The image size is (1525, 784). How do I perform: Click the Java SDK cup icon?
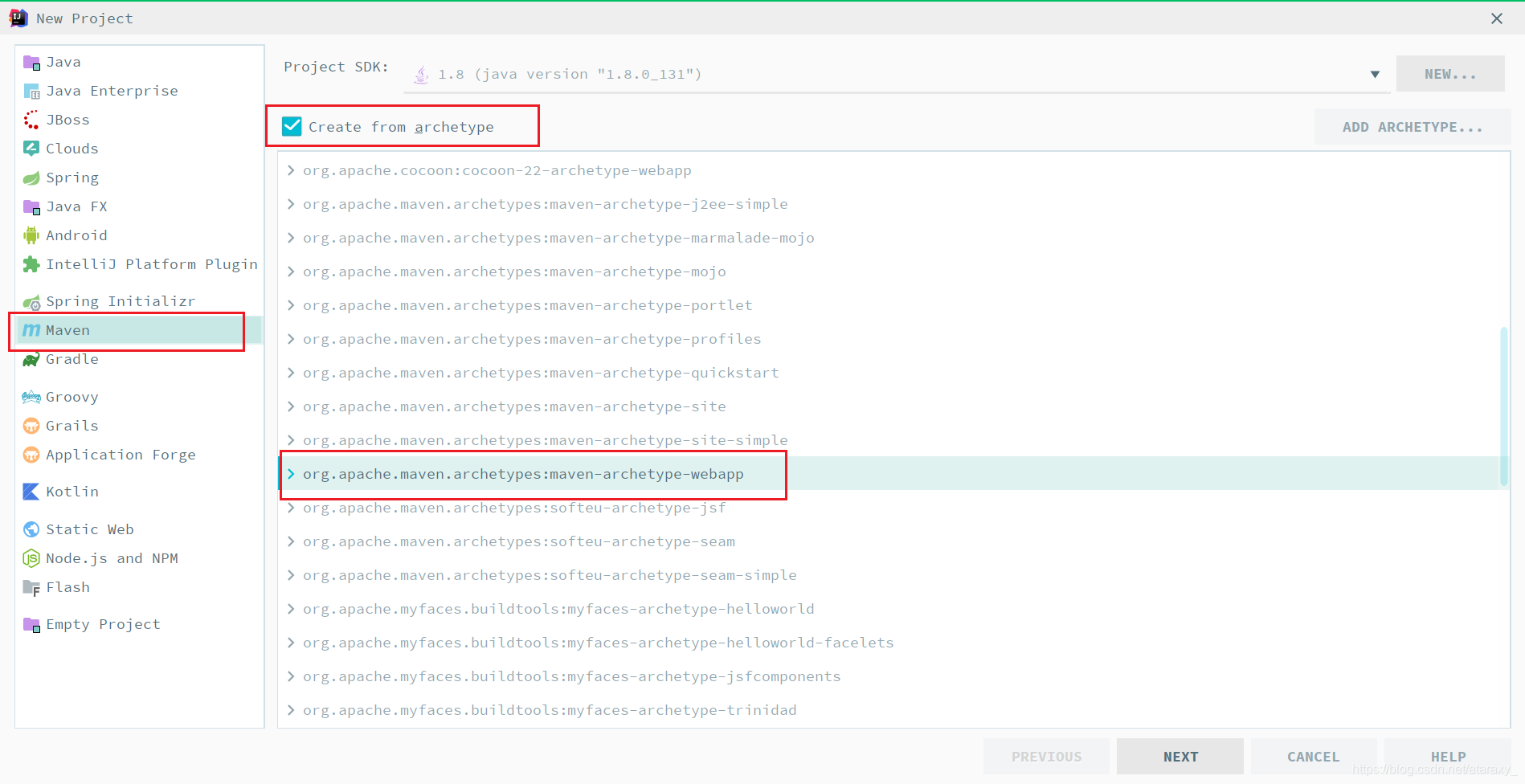pos(421,75)
